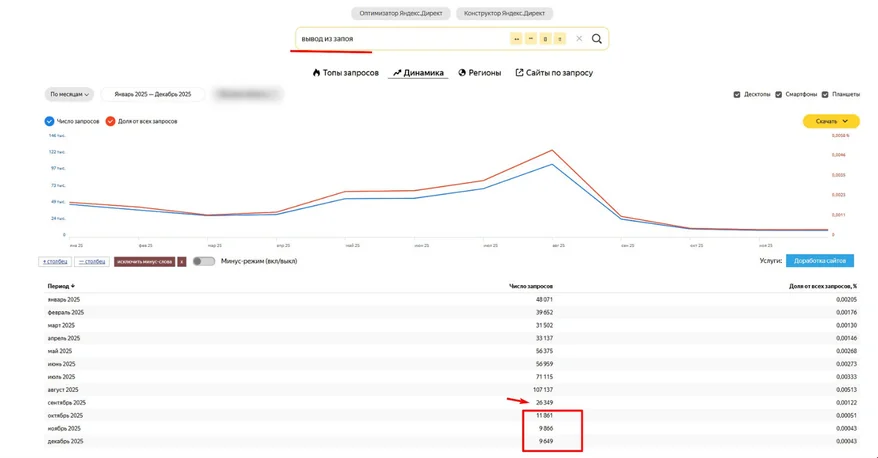Click the value '9 649' in December row
The width and height of the screenshot is (878, 458).
546,441
